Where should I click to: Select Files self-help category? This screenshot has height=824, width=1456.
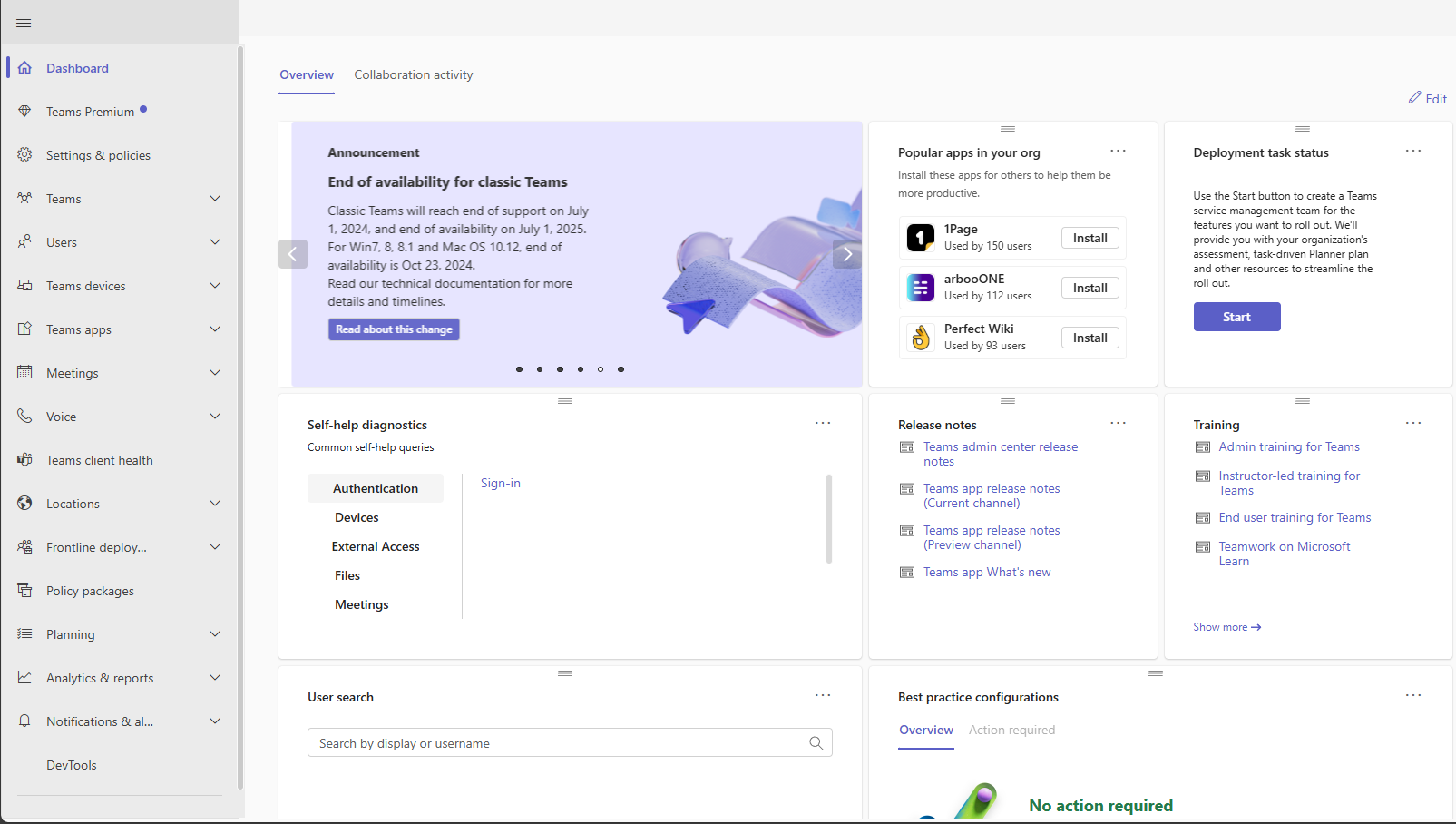pos(347,575)
